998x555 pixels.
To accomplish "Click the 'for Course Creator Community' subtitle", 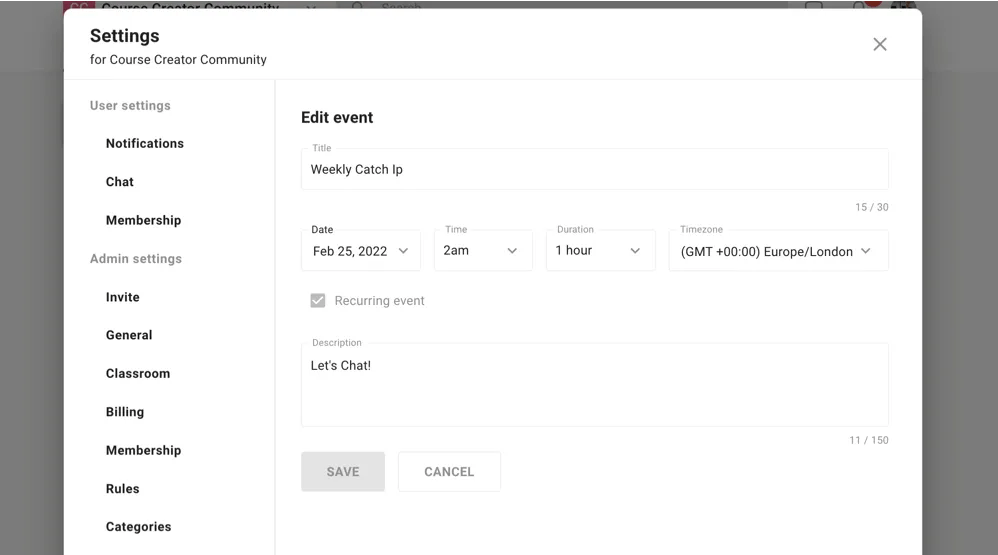I will [178, 59].
